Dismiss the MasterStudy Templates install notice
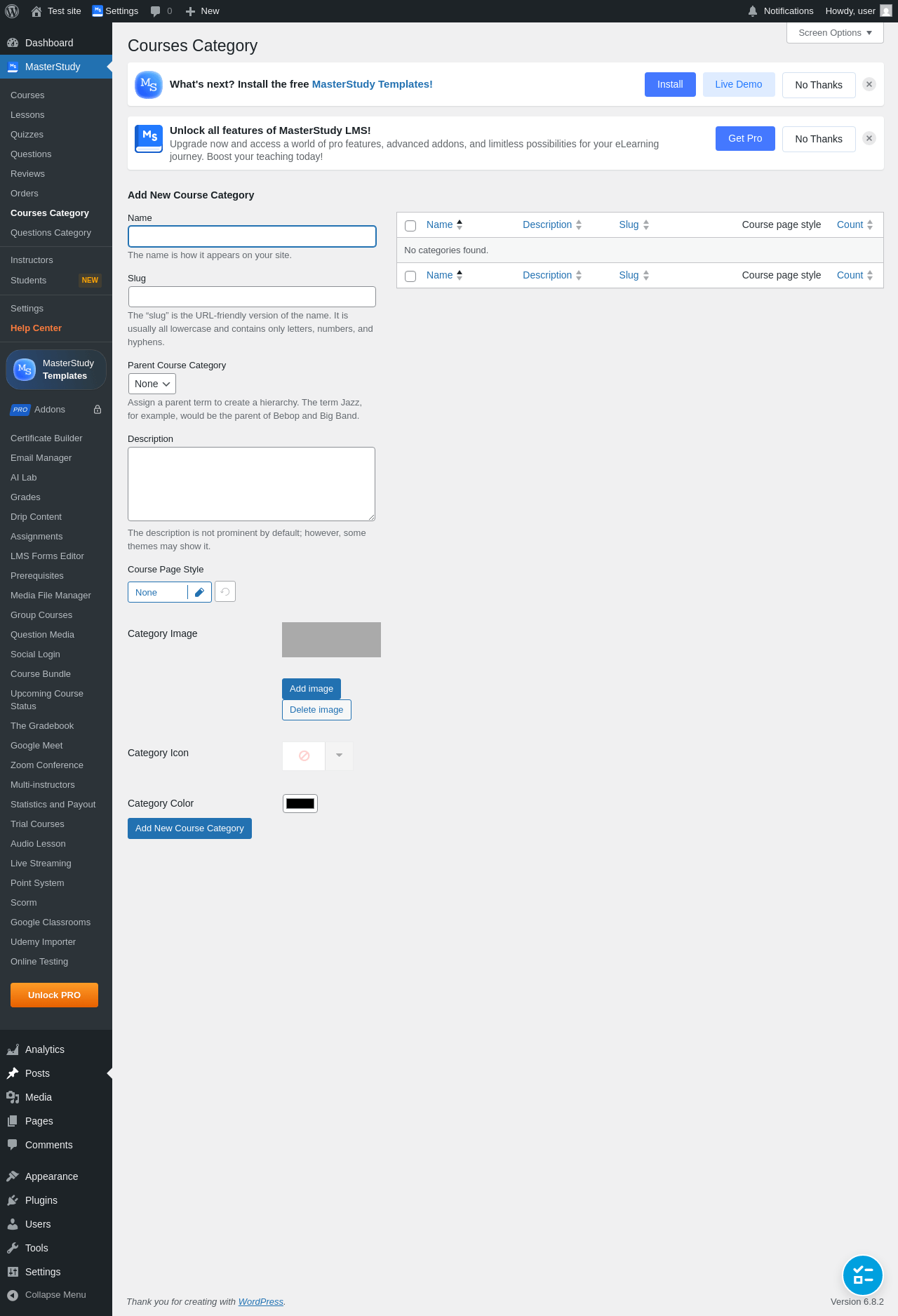Image resolution: width=898 pixels, height=1316 pixels. (x=869, y=84)
